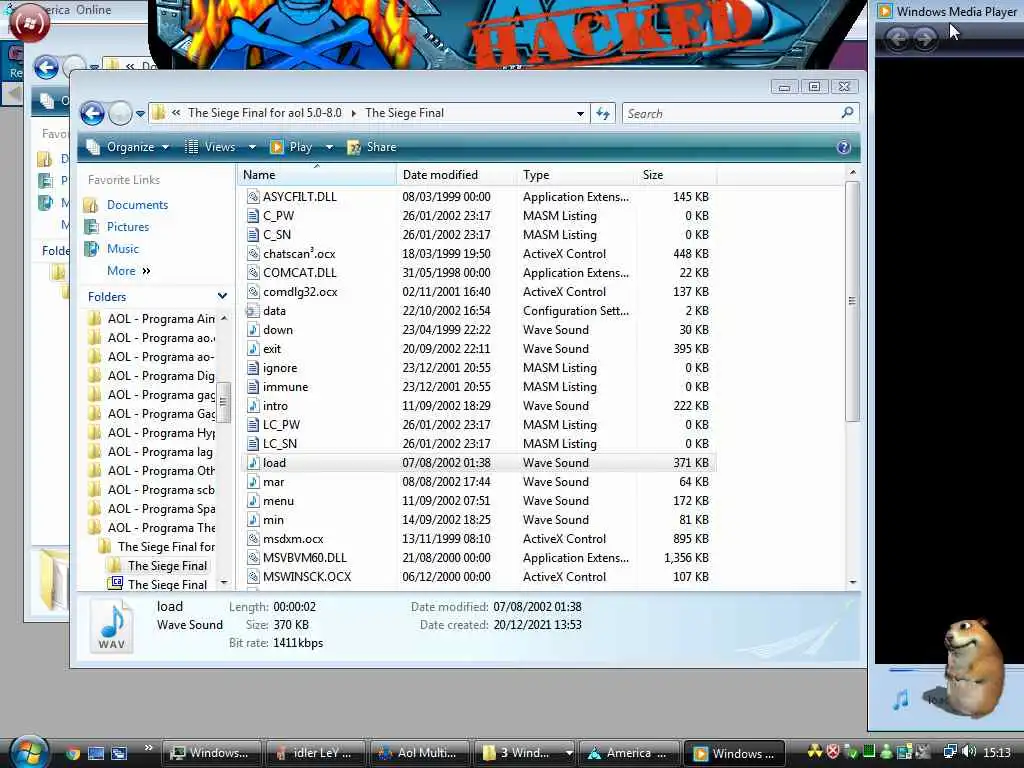Switch to Aol Multi taskbar button

coord(419,753)
